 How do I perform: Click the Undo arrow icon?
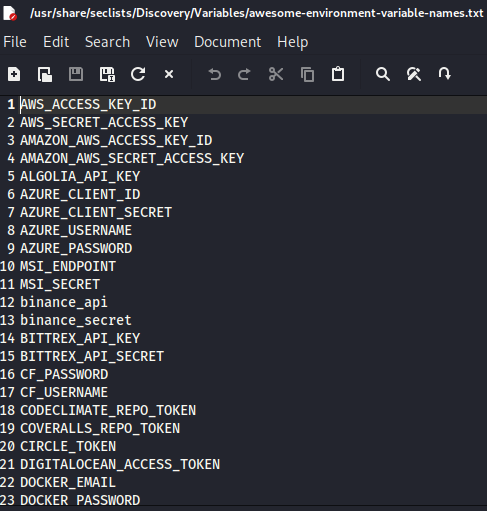[x=215, y=74]
